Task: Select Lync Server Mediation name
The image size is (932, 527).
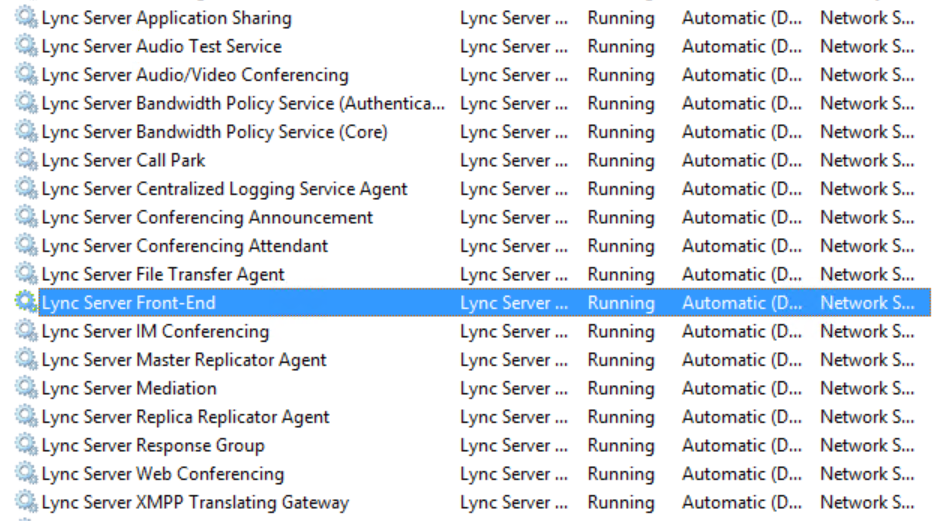Action: coord(129,389)
